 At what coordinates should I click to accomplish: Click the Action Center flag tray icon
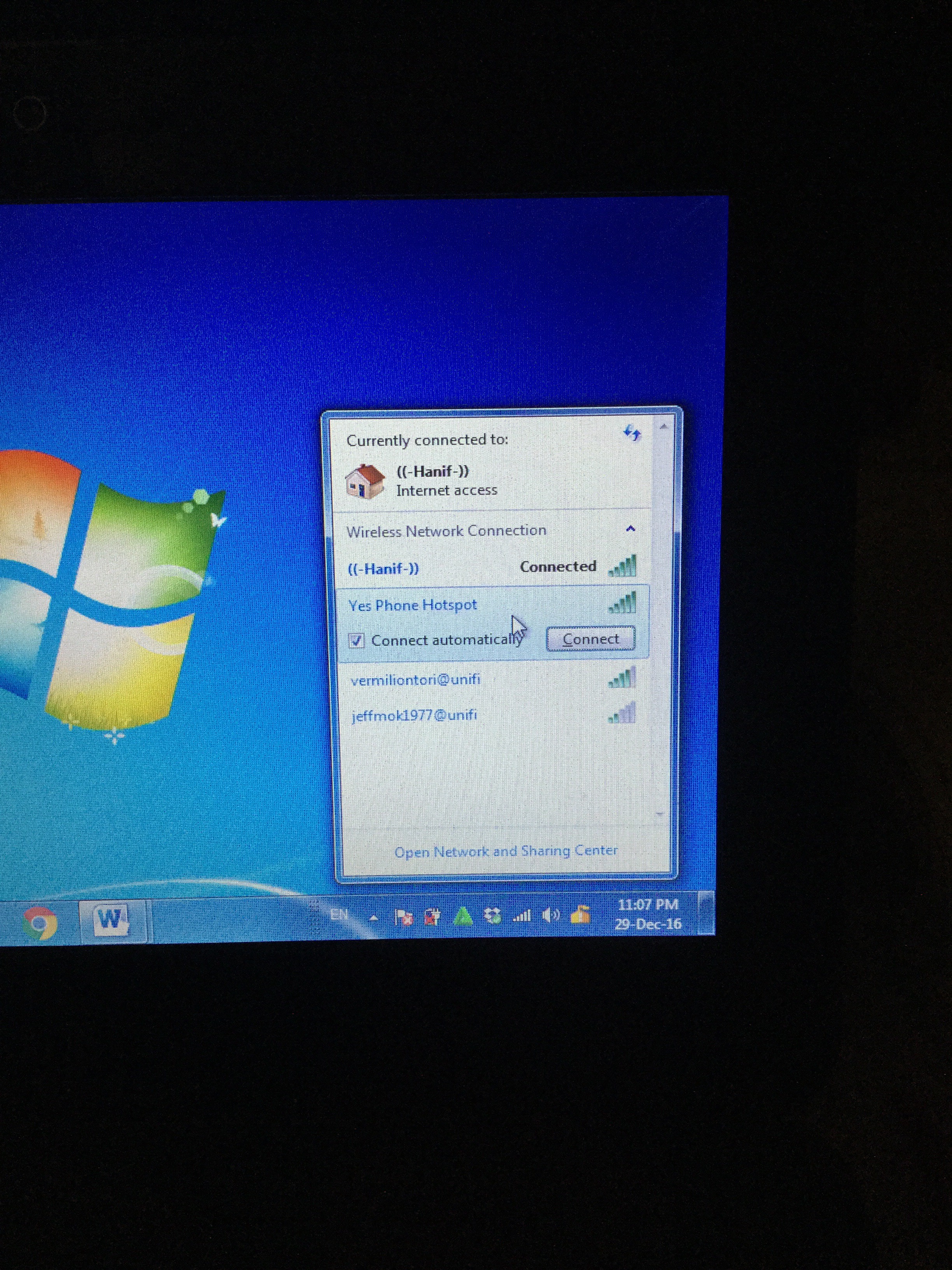403,917
